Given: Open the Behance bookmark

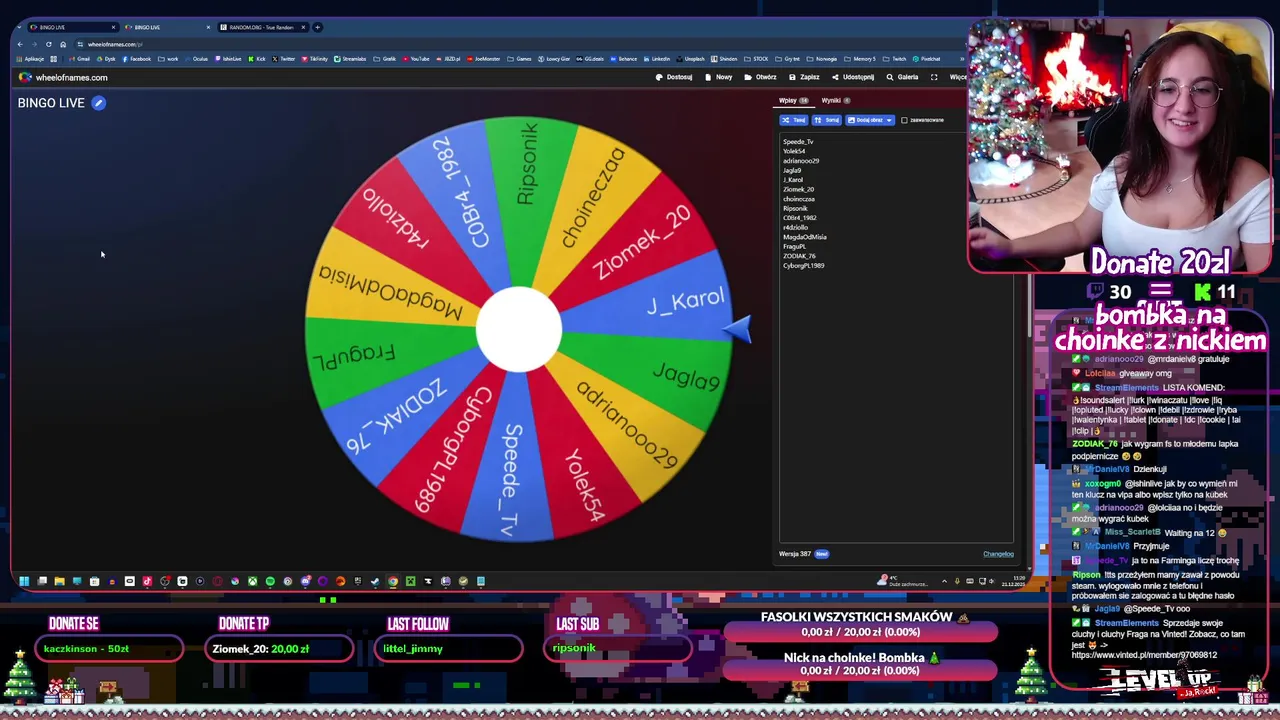Looking at the screenshot, I should coord(623,59).
